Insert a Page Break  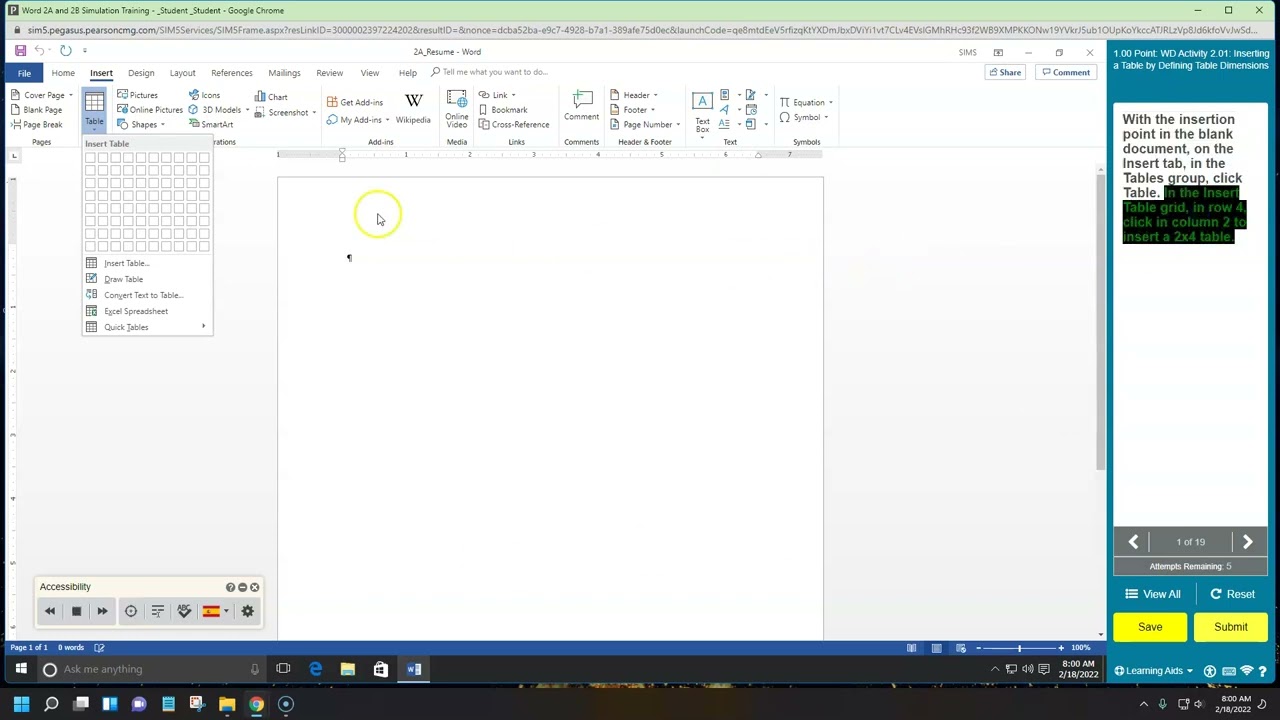coord(37,125)
